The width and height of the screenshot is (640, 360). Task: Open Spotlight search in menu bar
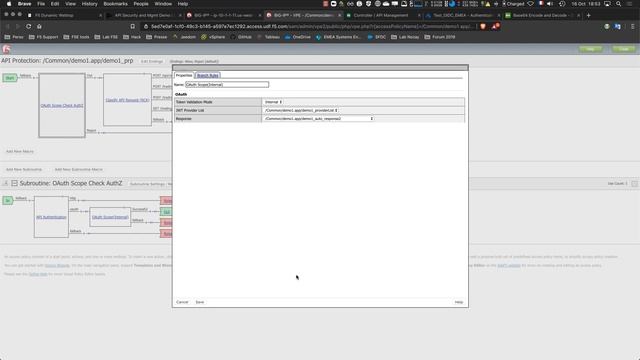[x=619, y=4]
